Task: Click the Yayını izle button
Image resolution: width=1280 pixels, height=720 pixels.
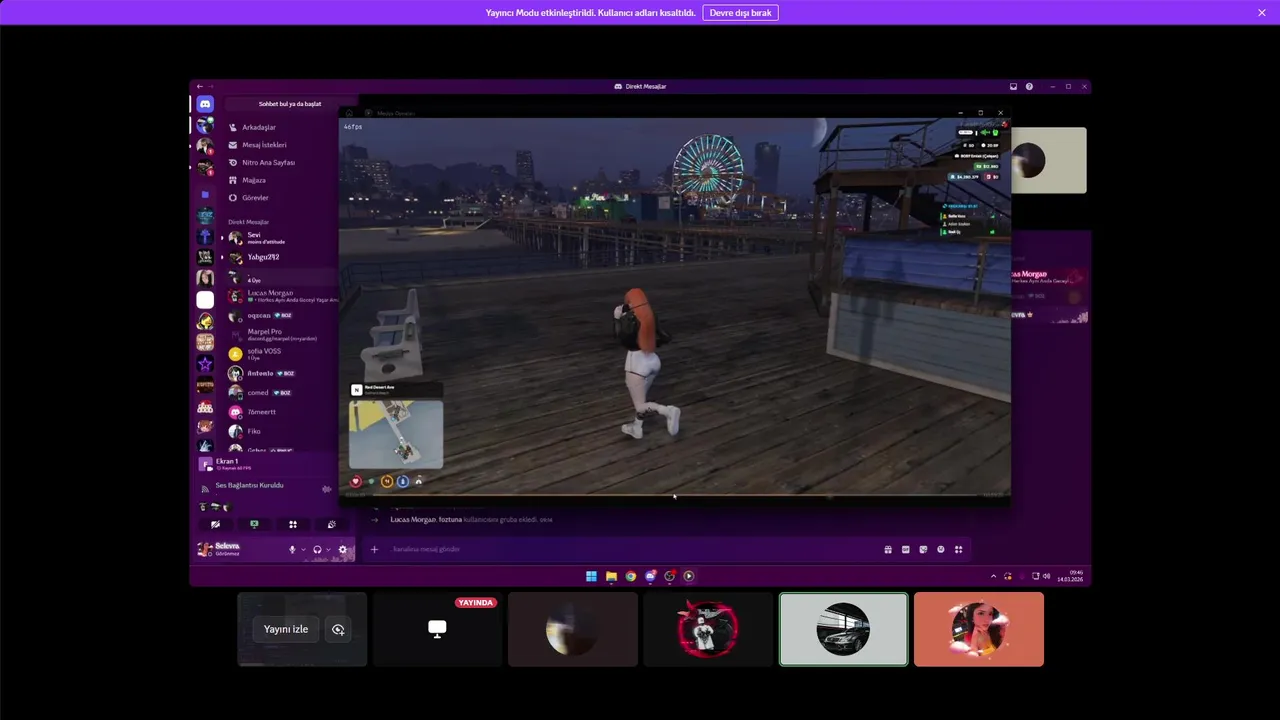Action: point(286,629)
